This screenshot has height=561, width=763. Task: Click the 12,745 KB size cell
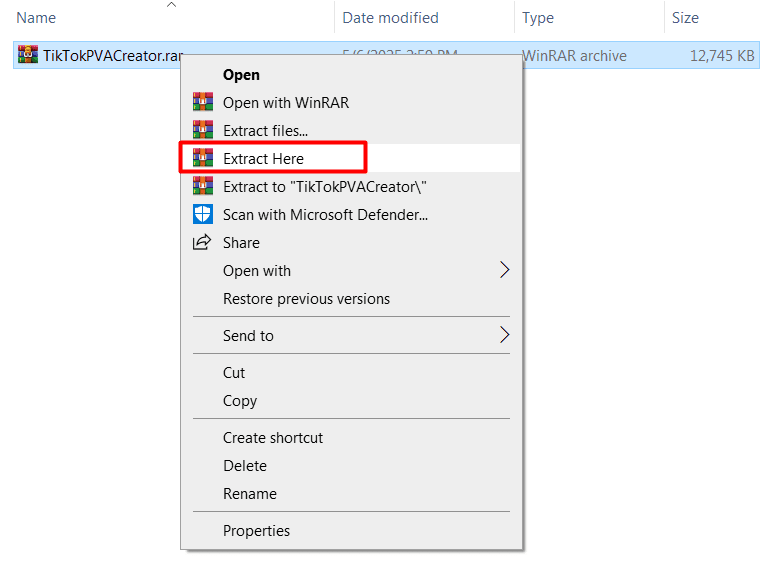point(722,55)
